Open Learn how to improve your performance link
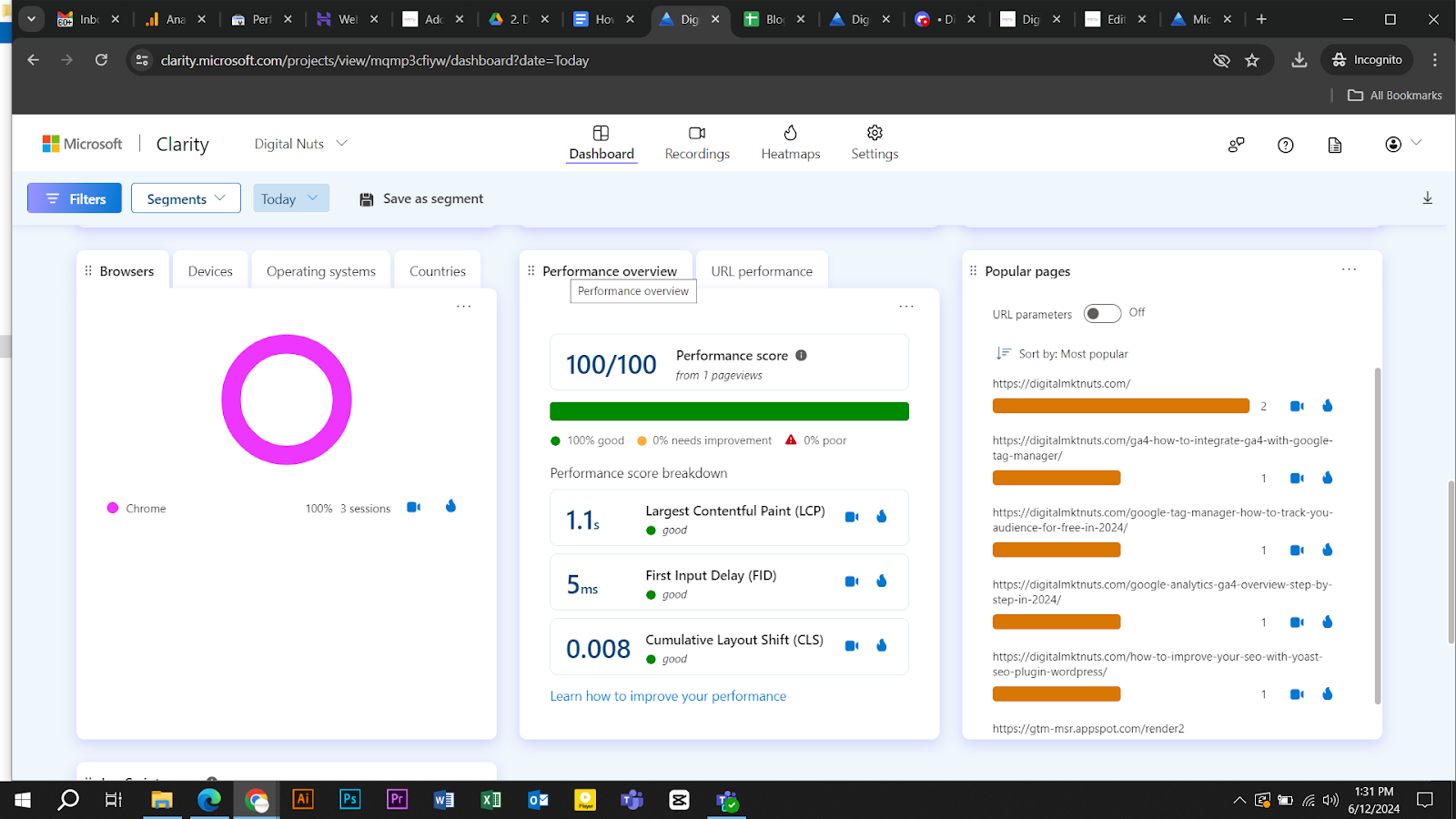The height and width of the screenshot is (819, 1456). point(668,696)
